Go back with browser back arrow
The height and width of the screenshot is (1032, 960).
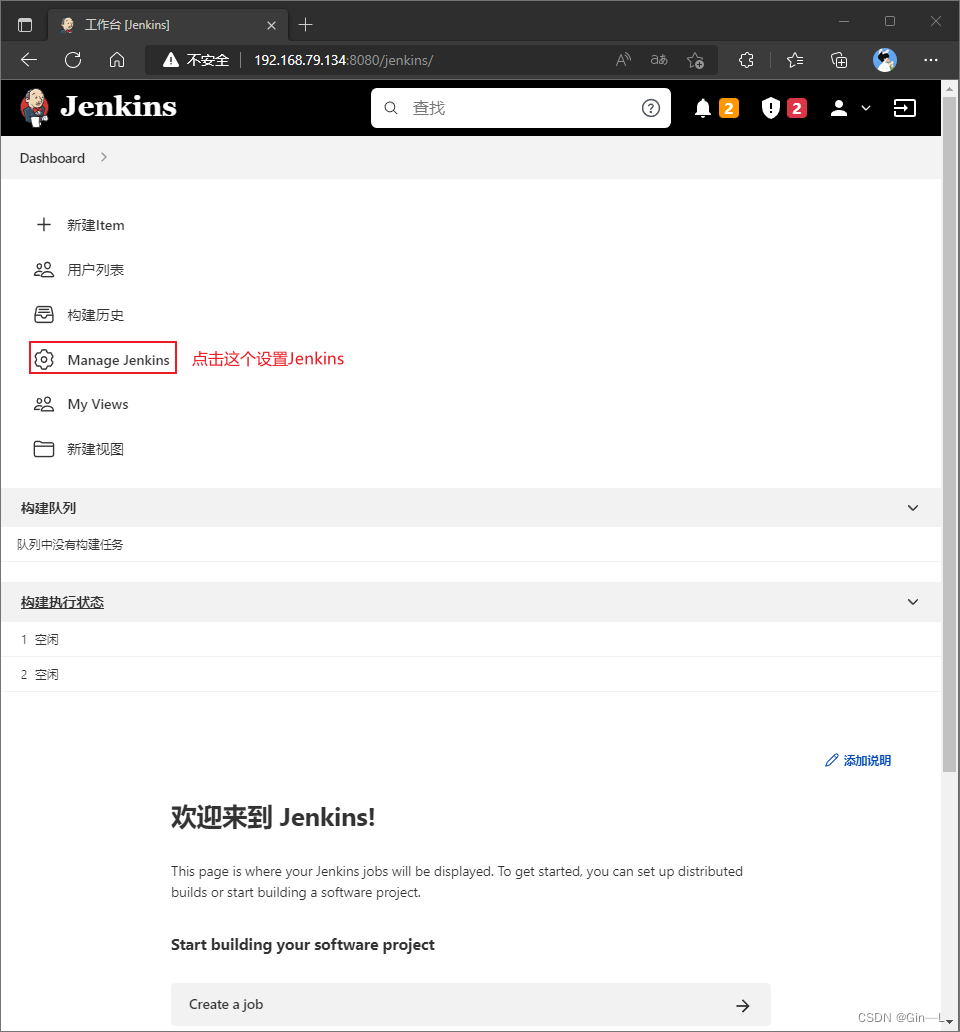point(29,60)
